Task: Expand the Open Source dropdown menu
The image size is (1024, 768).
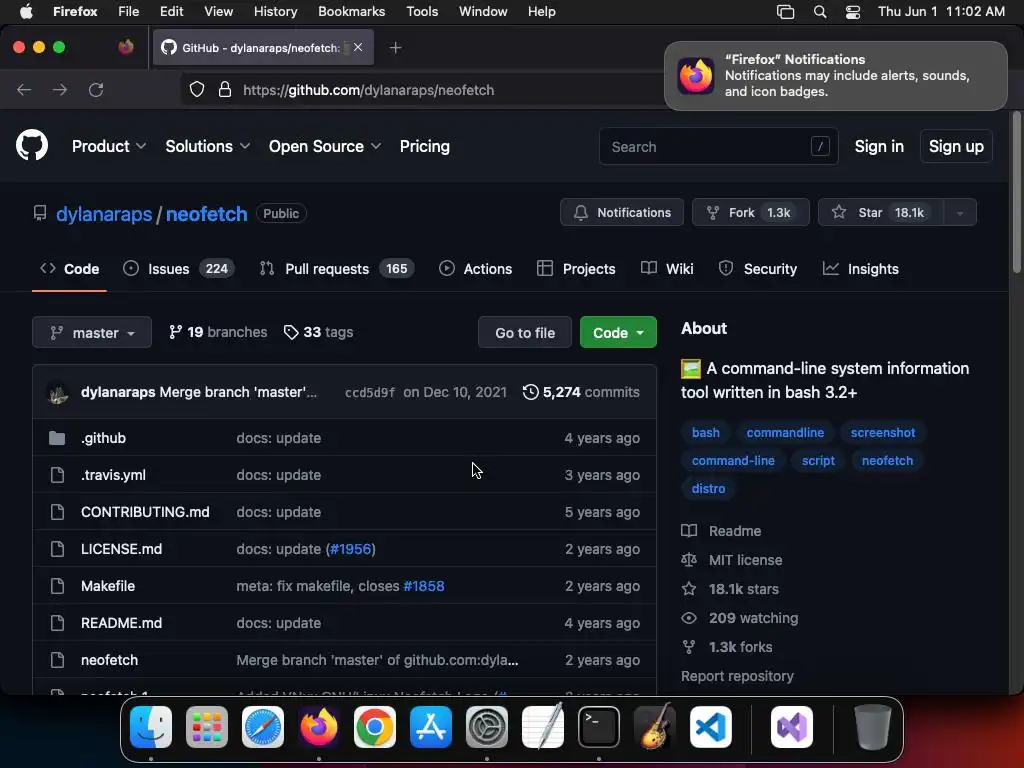Action: click(325, 146)
